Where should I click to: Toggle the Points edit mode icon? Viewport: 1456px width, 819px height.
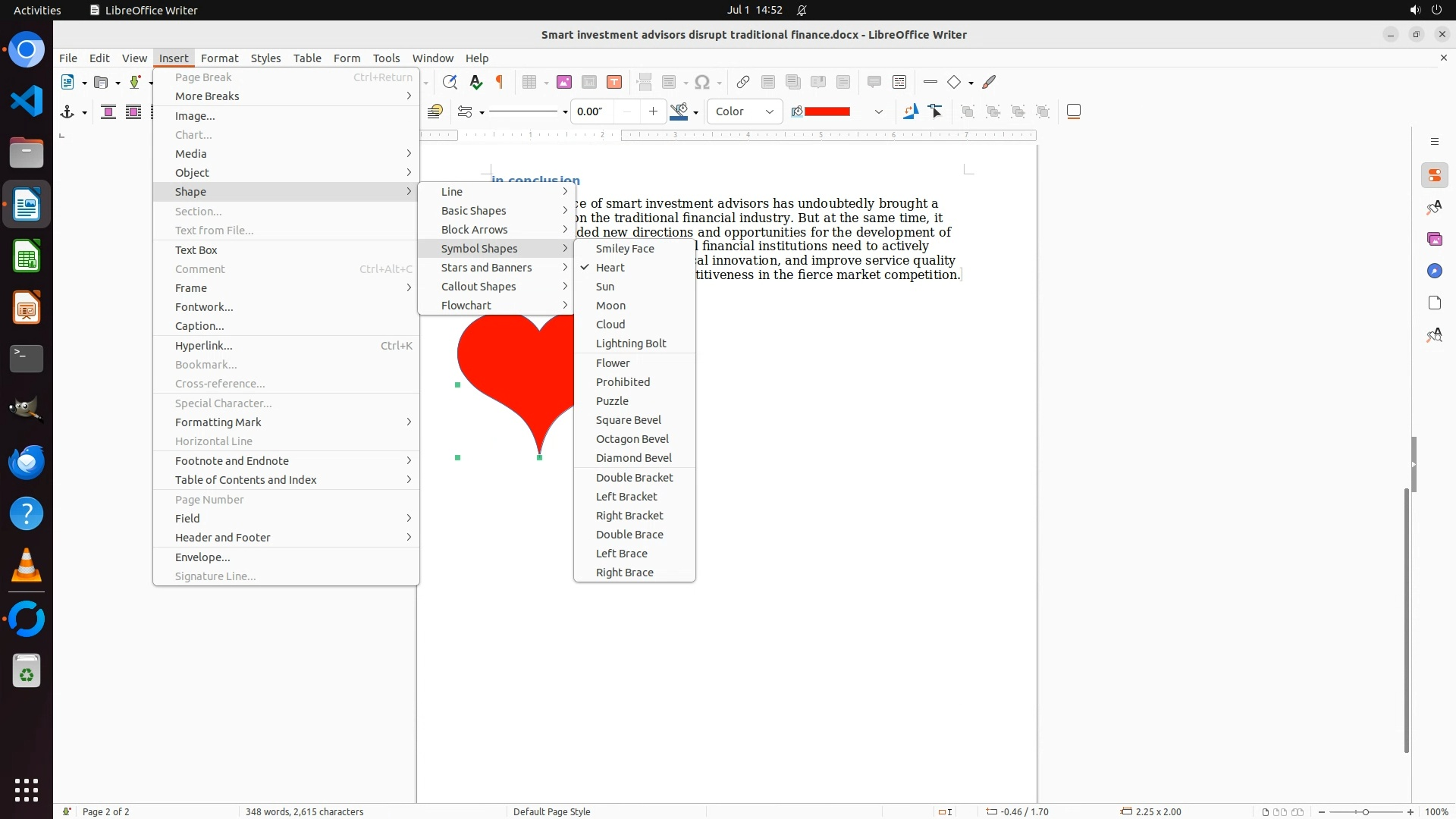click(x=936, y=111)
